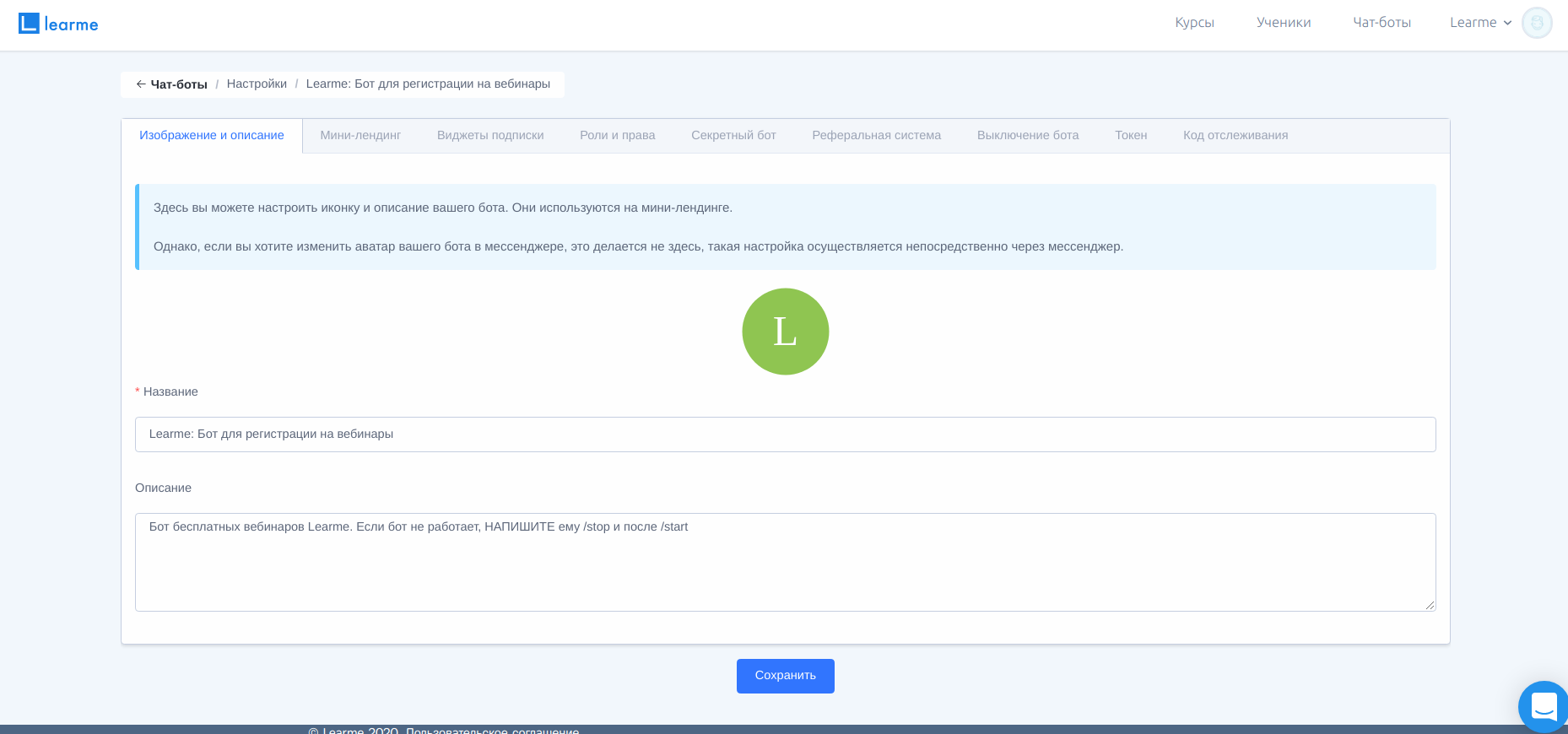Image resolution: width=1568 pixels, height=734 pixels.
Task: Open Курсы in top navigation
Action: pyautogui.click(x=1194, y=23)
